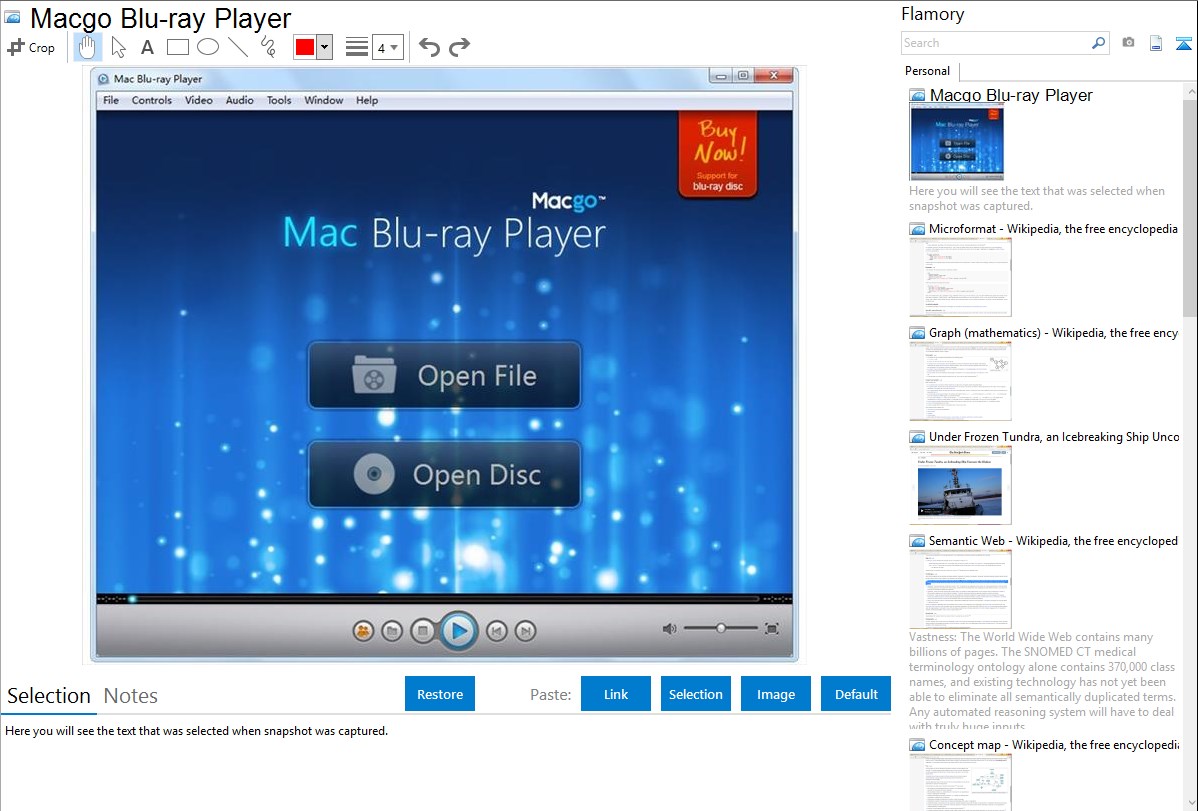Click the Paste Selection button
This screenshot has height=811, width=1198.
[695, 694]
